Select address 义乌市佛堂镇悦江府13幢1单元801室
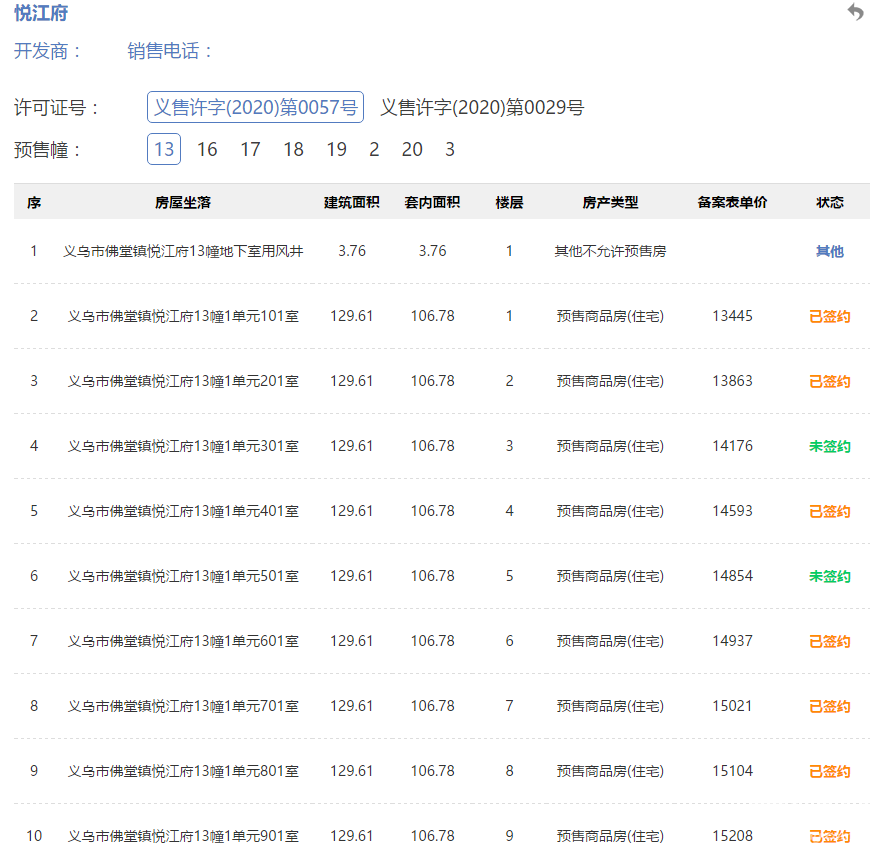 coord(183,772)
